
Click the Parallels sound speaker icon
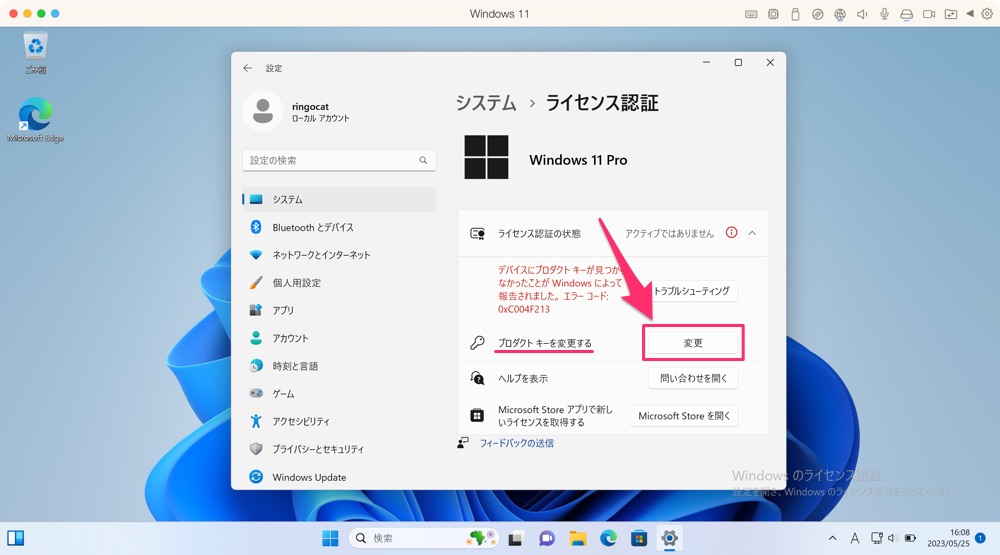[x=862, y=14]
